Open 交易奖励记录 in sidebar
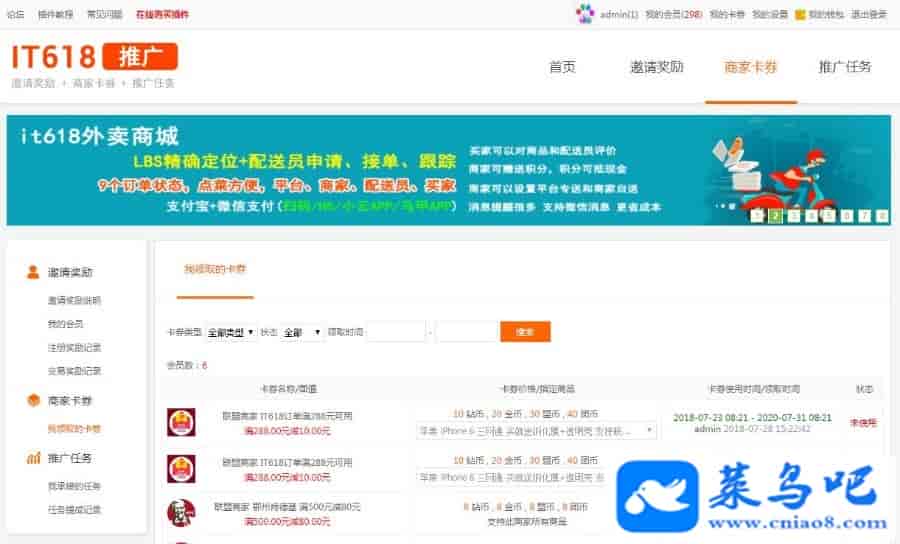 point(74,371)
